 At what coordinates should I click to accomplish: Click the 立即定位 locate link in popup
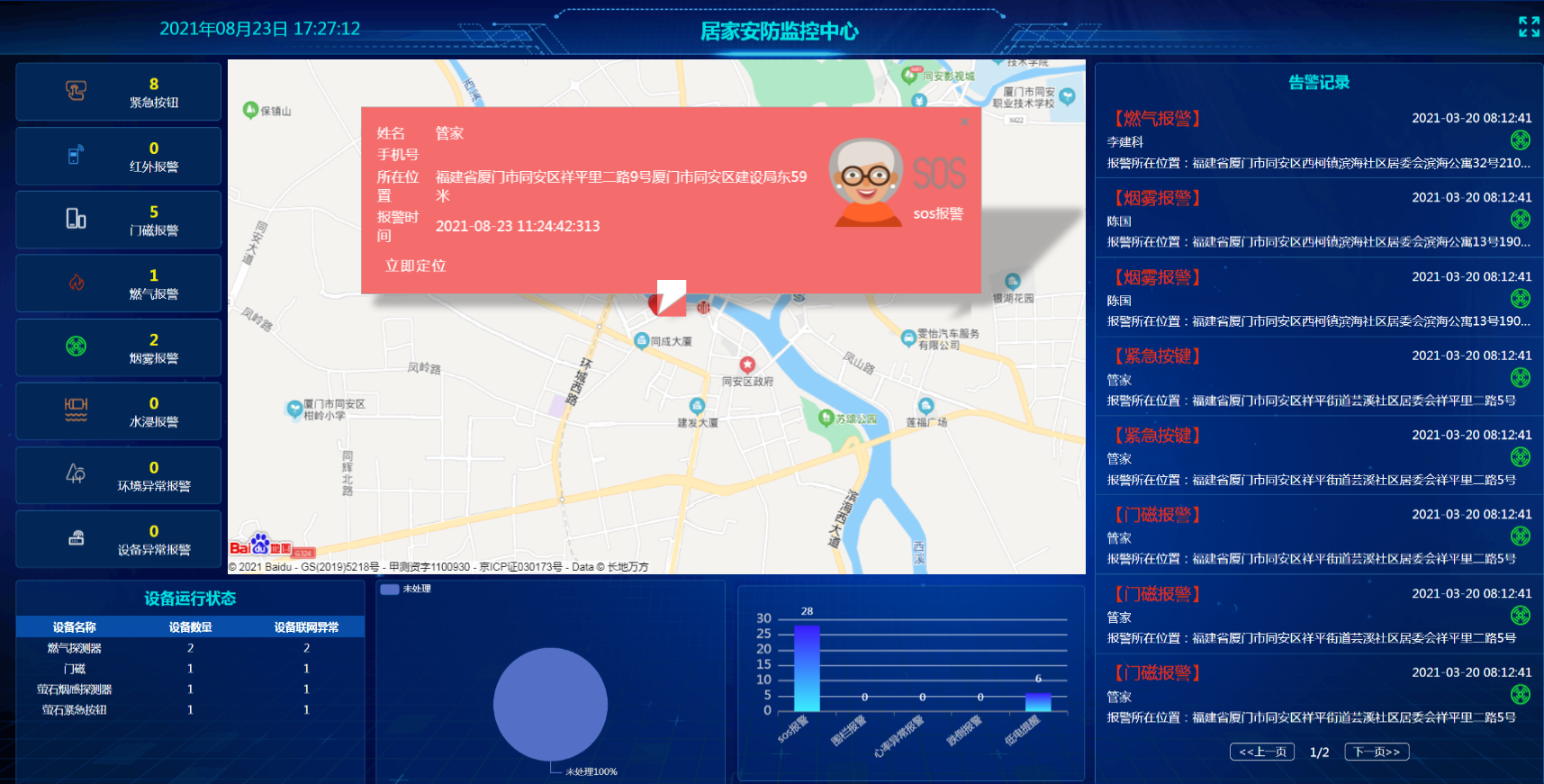(x=415, y=266)
